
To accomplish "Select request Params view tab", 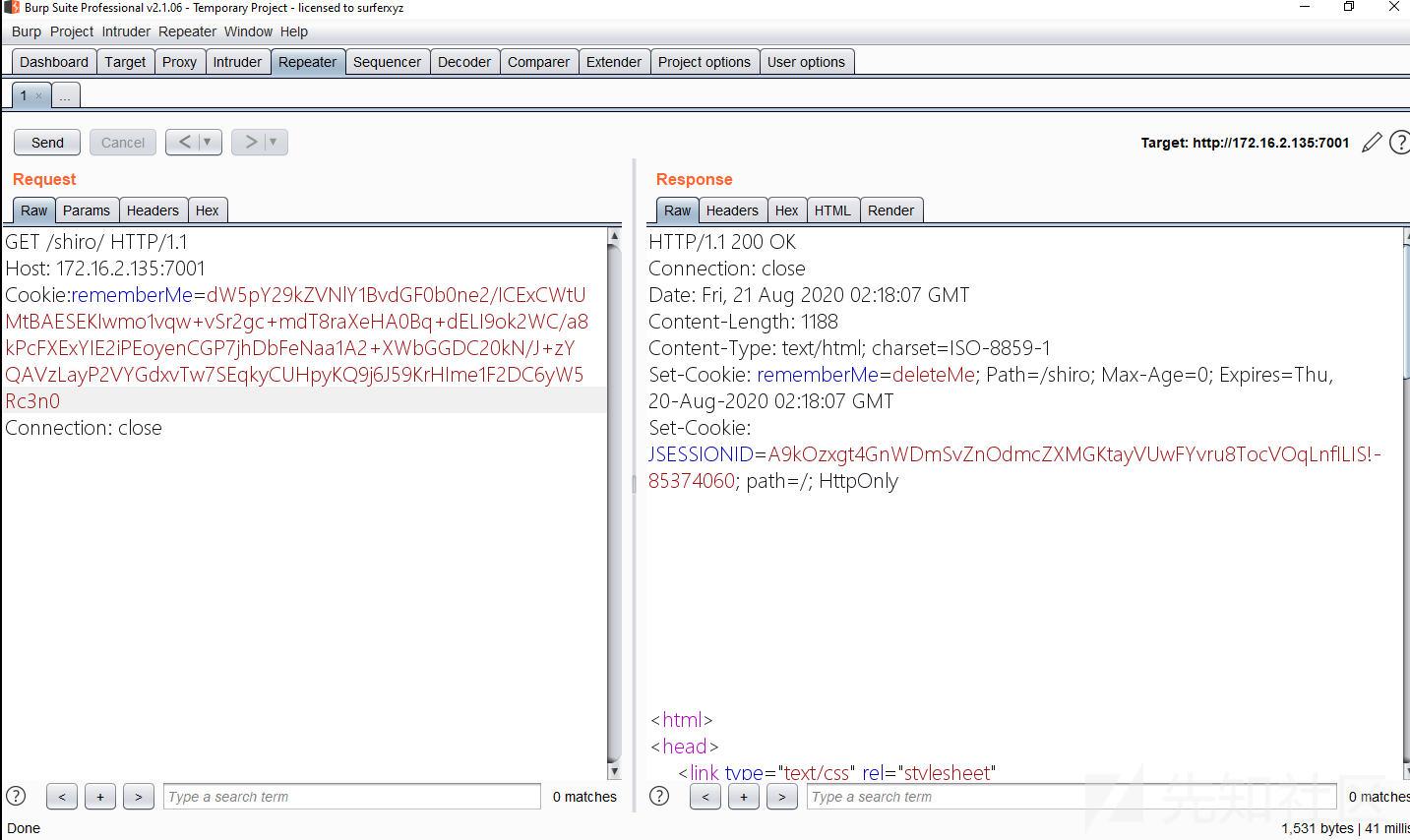I will click(x=87, y=210).
